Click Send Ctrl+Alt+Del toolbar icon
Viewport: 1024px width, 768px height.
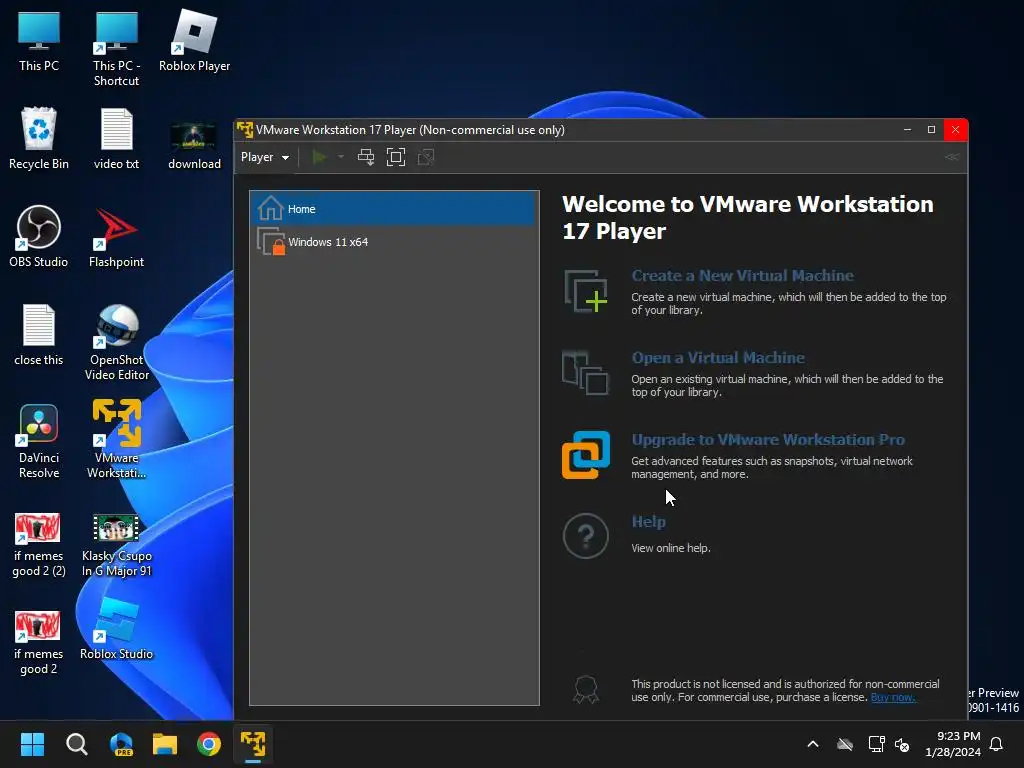[x=366, y=157]
